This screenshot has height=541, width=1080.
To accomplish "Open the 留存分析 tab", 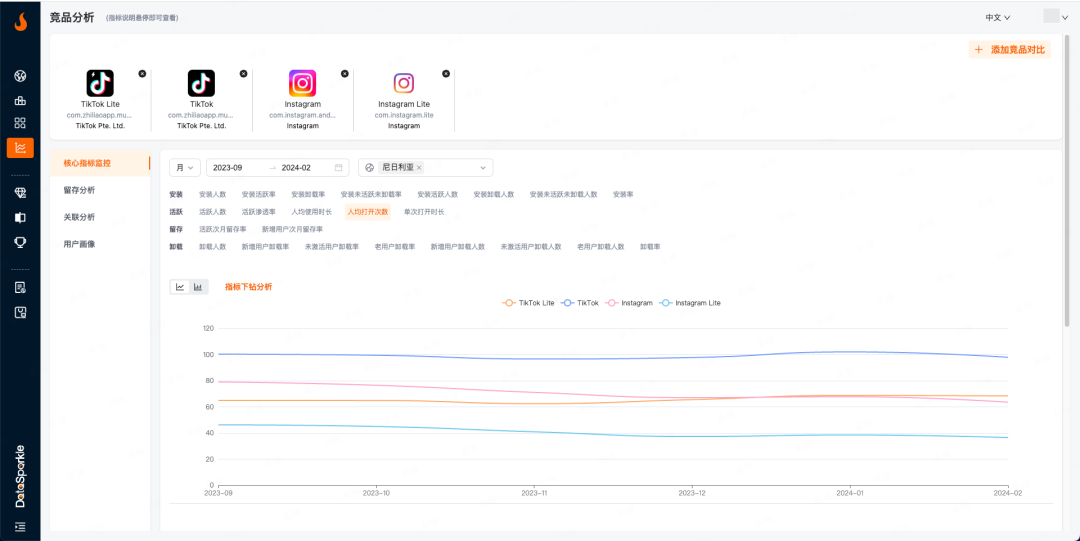I will (x=79, y=190).
